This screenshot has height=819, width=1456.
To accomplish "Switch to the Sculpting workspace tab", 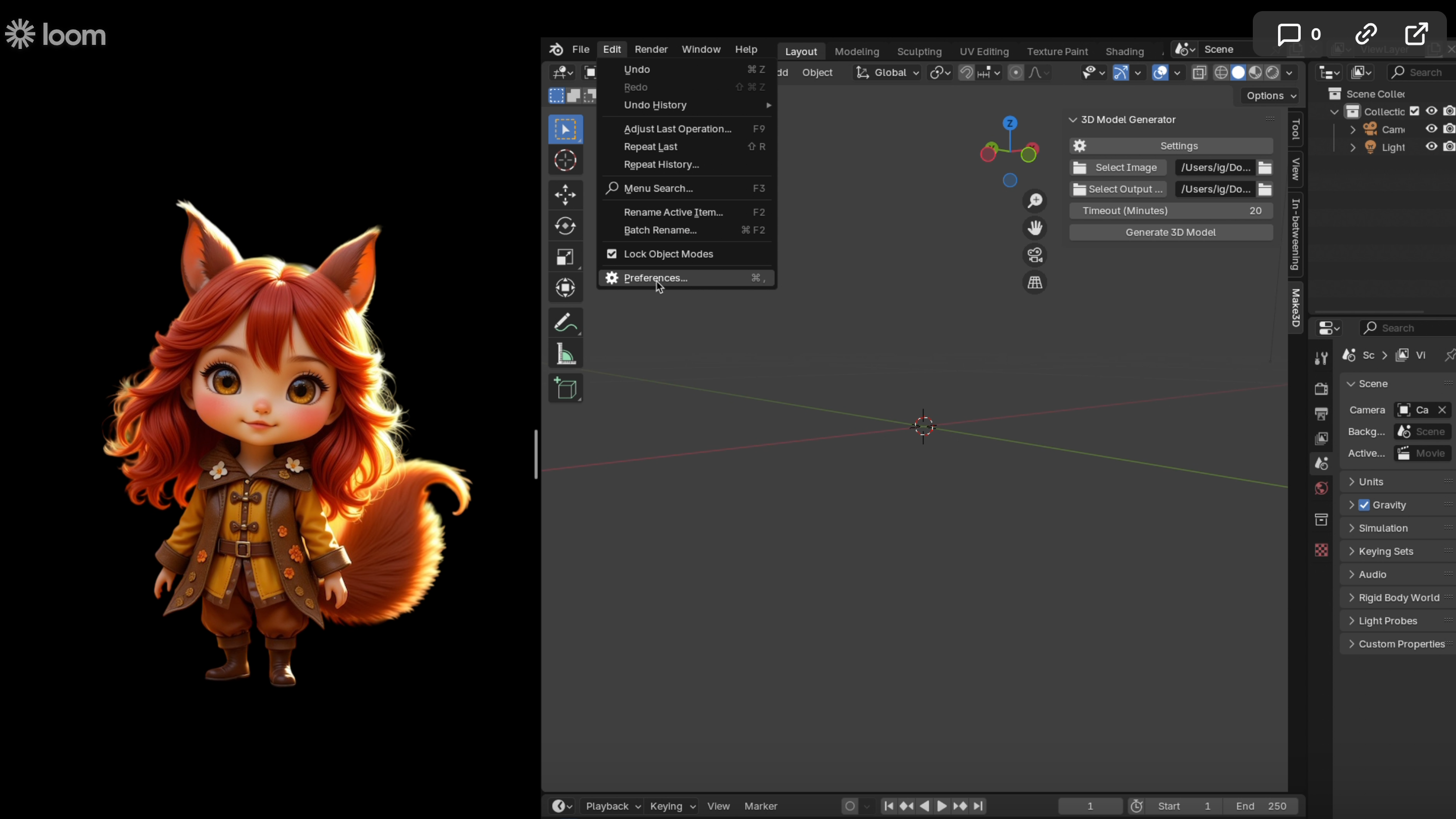I will click(x=919, y=51).
